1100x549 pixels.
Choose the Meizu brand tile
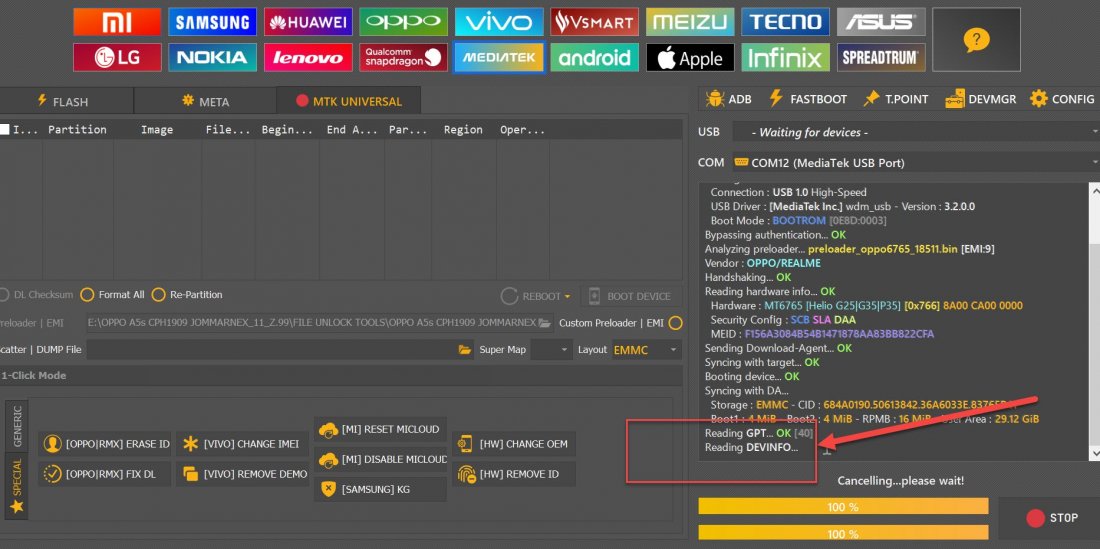[690, 22]
